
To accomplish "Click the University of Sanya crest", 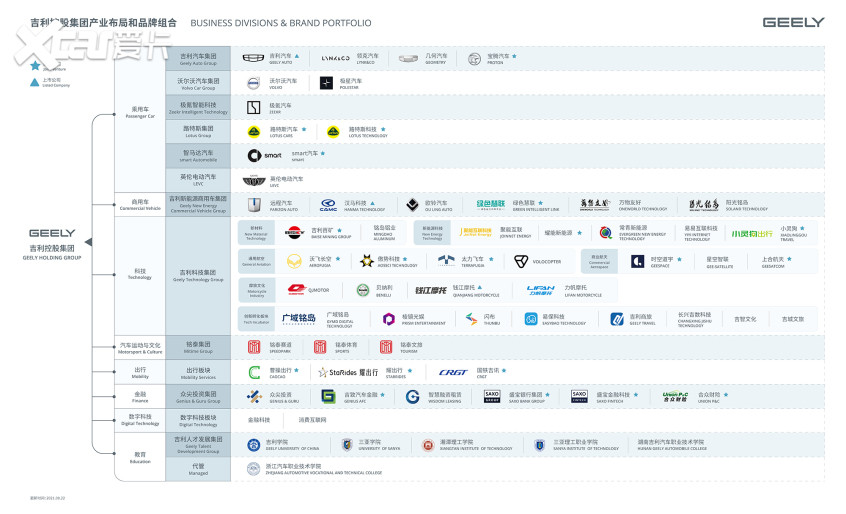I will point(347,445).
